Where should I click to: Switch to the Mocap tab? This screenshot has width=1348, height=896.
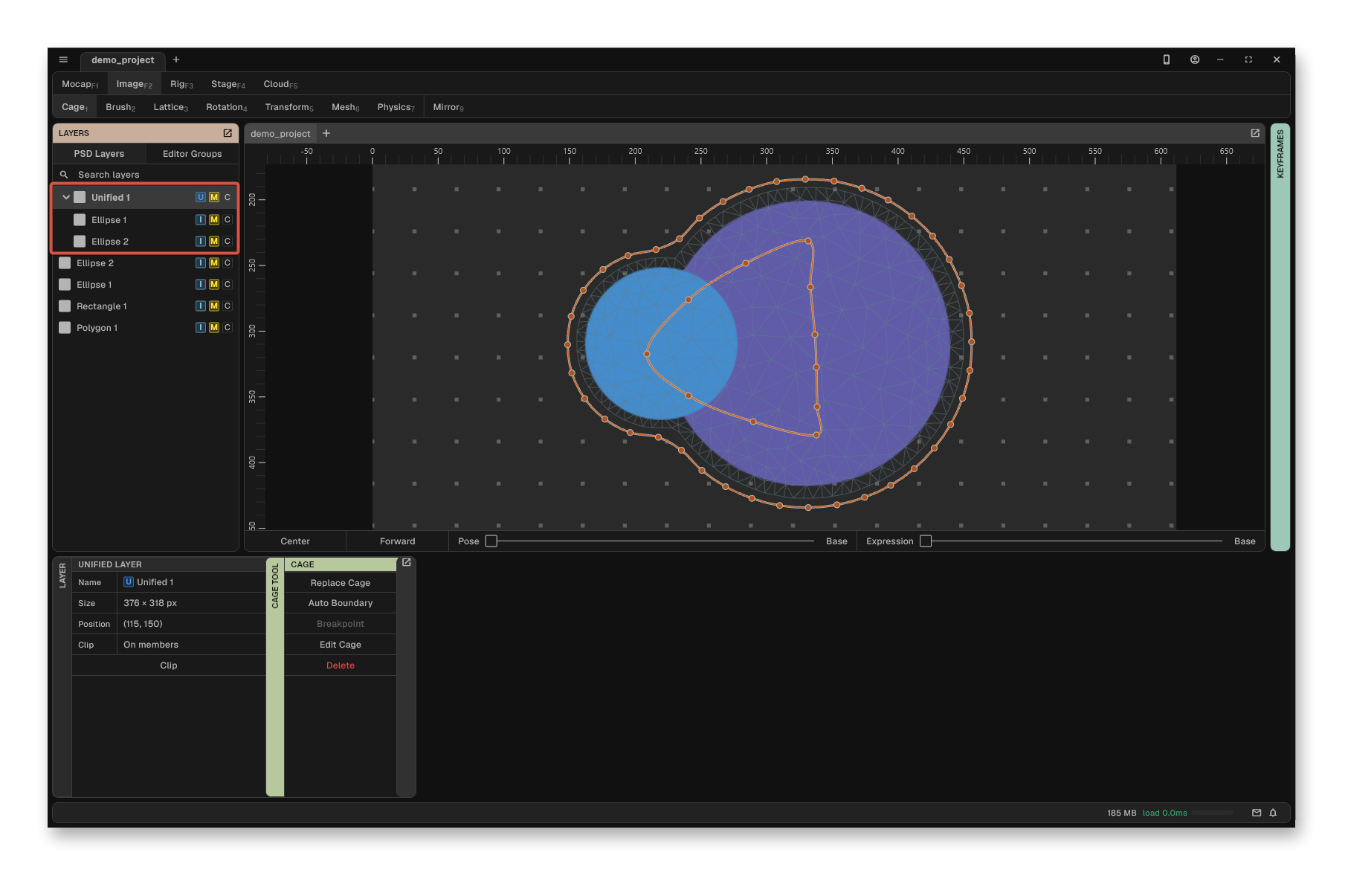coord(80,84)
